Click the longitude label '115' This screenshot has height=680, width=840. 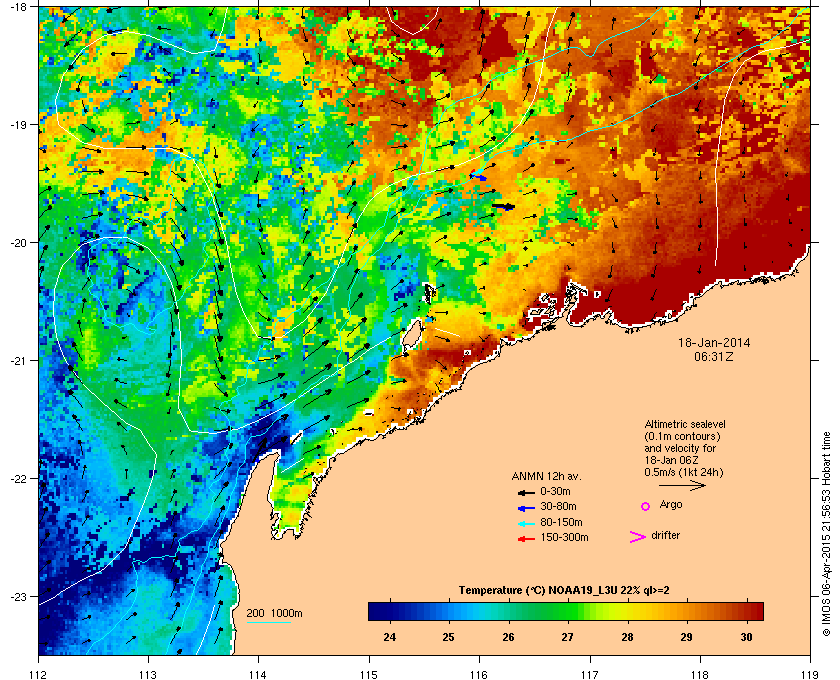[x=369, y=675]
